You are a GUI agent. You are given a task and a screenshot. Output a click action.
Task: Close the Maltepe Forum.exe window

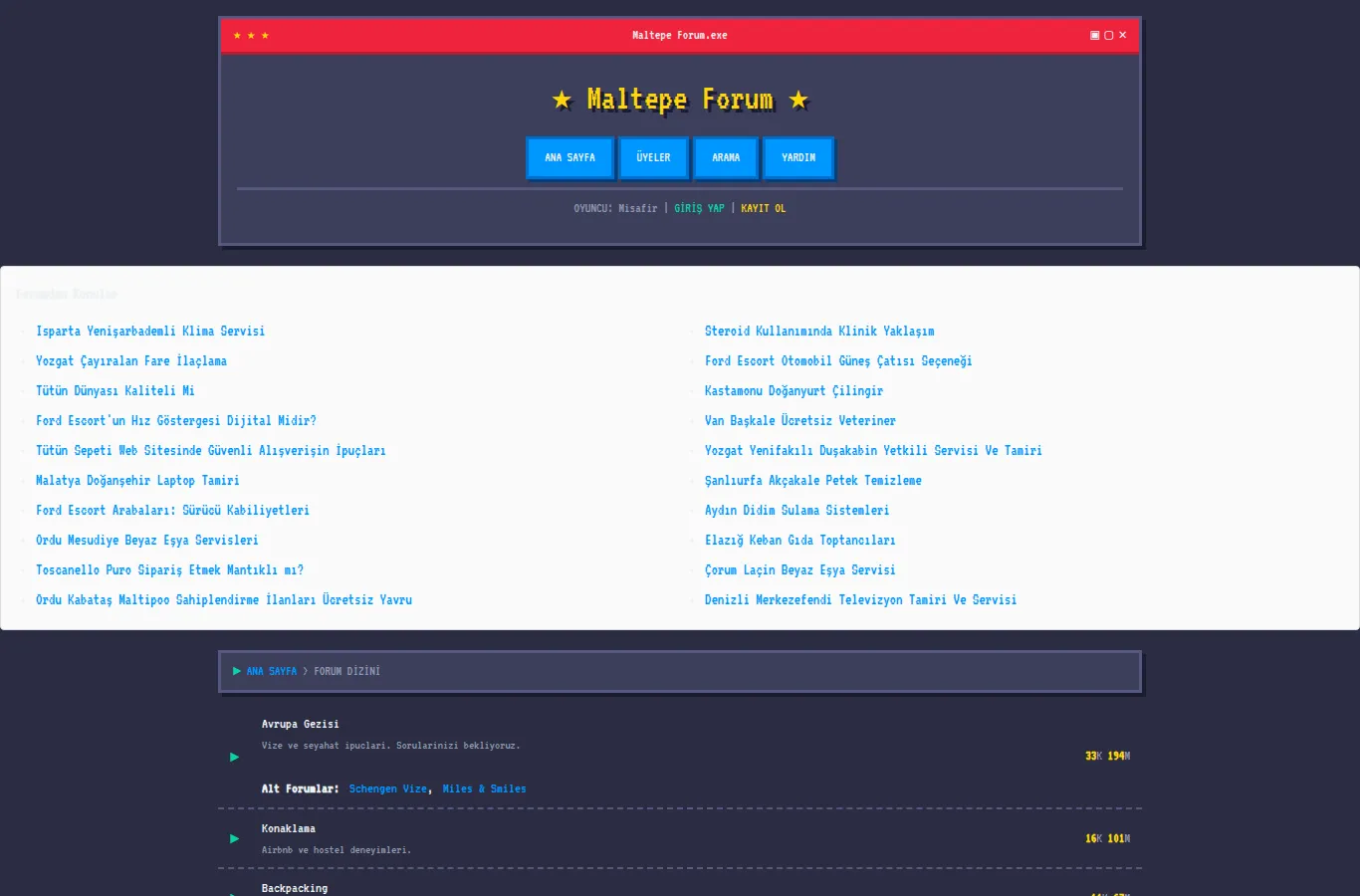[1123, 35]
